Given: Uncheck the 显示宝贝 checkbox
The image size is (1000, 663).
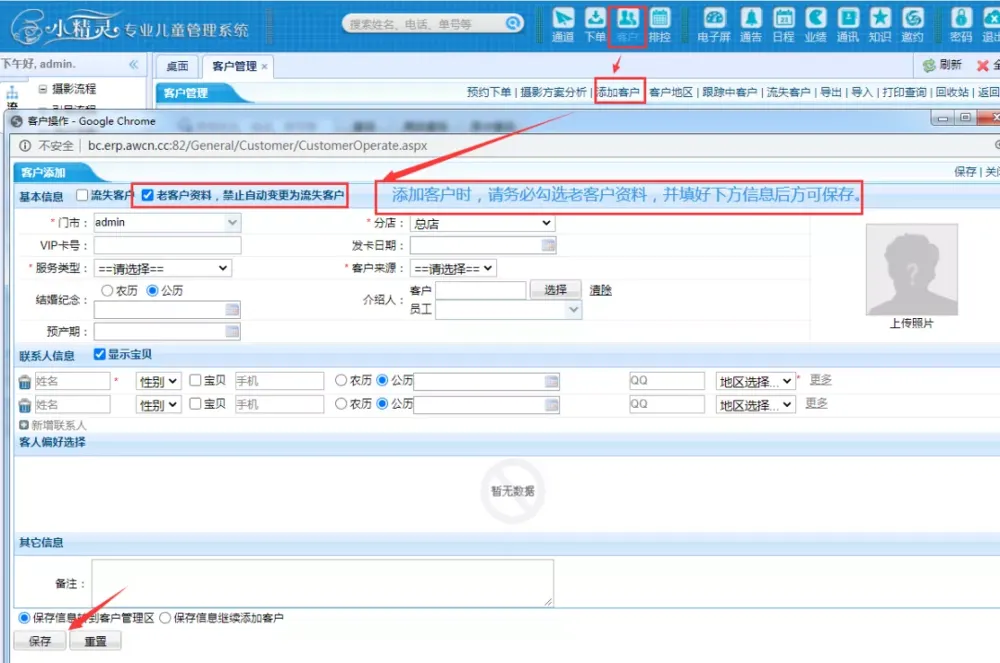Looking at the screenshot, I should (x=99, y=355).
